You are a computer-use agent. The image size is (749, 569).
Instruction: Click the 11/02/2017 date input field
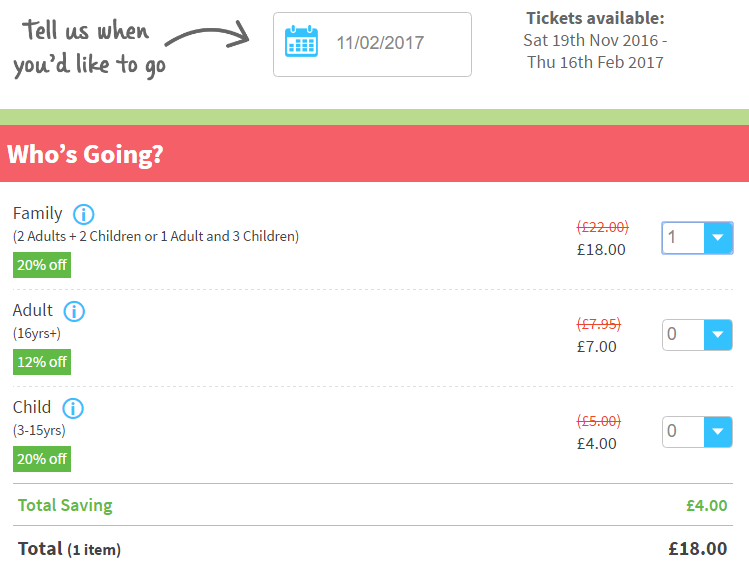[x=372, y=44]
